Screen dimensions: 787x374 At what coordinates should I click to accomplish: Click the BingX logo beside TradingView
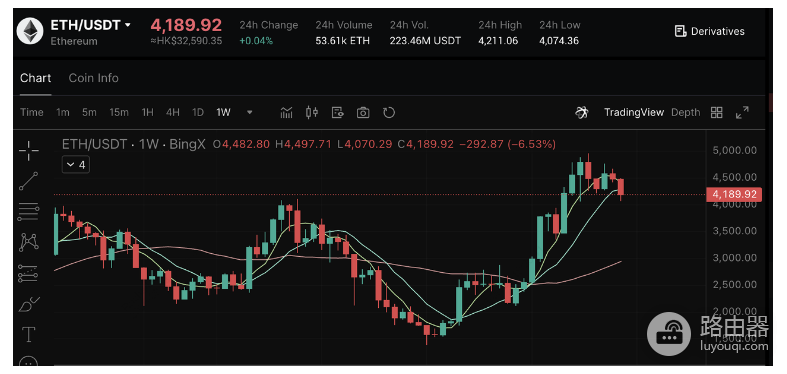(581, 112)
